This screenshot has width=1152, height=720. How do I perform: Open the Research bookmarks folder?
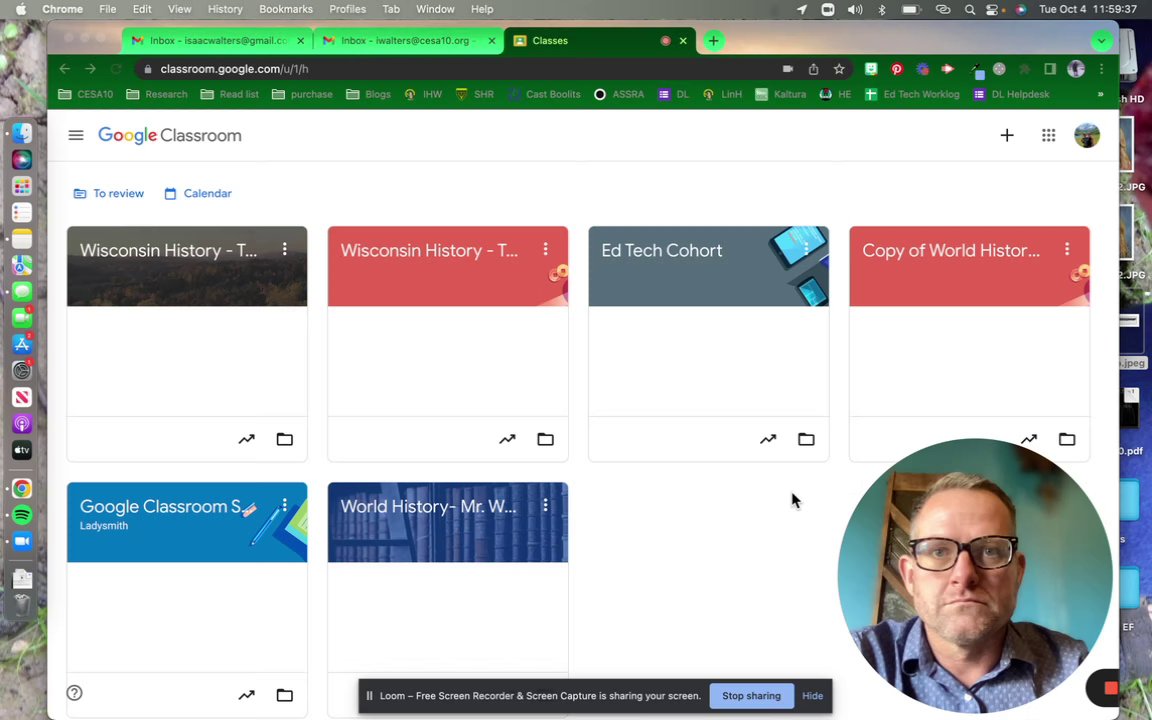156,94
